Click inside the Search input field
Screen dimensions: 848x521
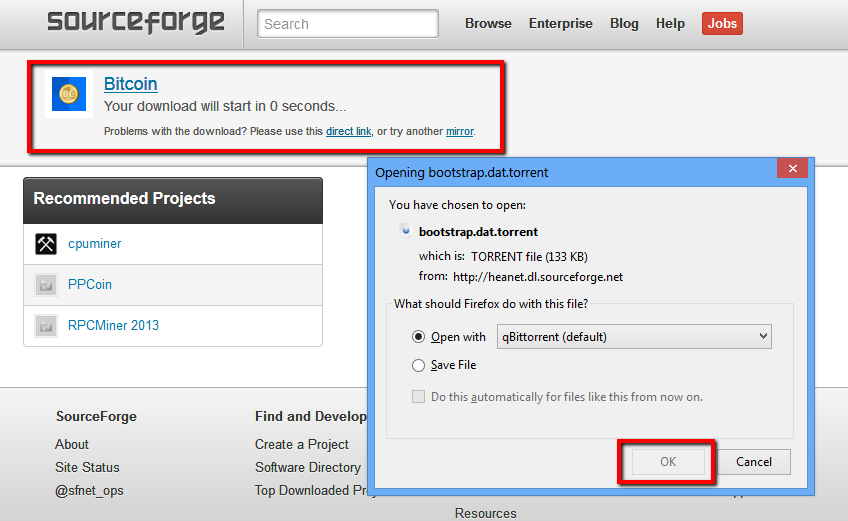(x=347, y=24)
